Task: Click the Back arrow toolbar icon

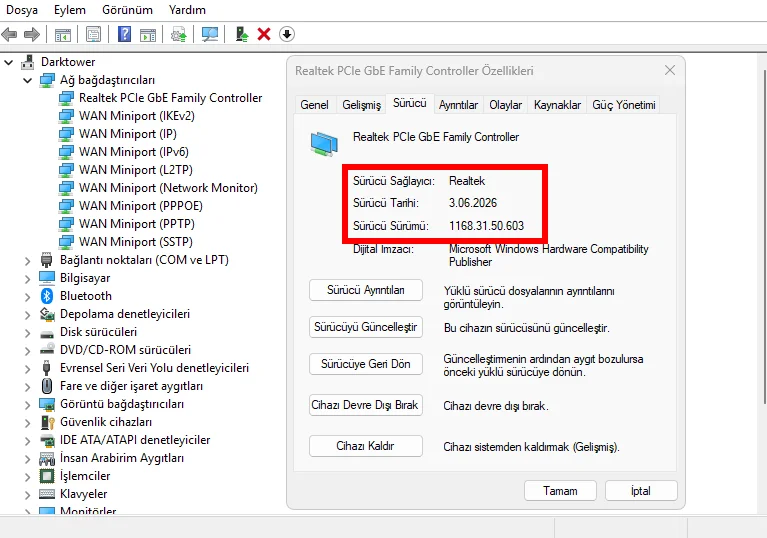Action: coord(9,34)
